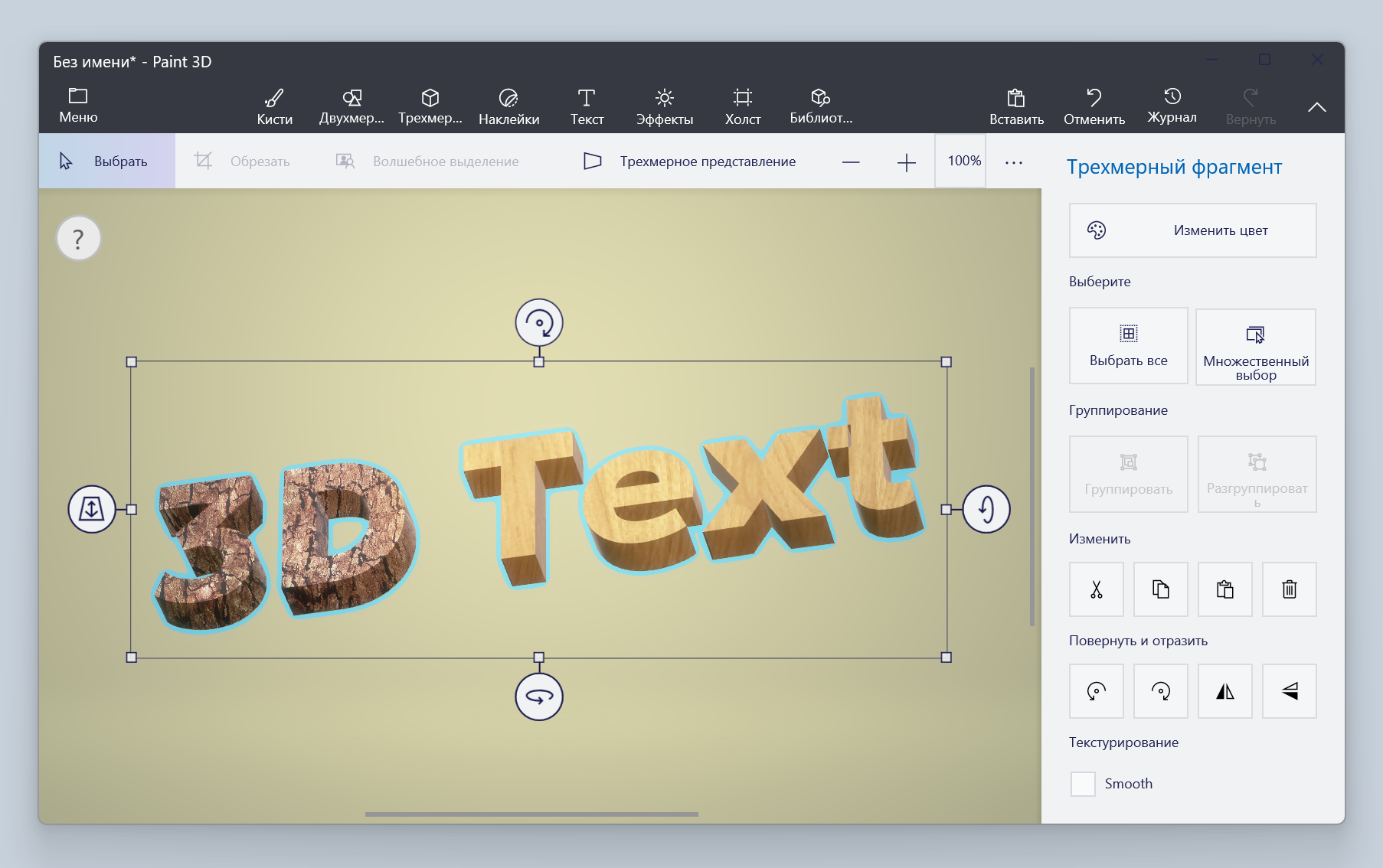
Task: Maximize the Paint 3D window
Action: coord(1264,59)
